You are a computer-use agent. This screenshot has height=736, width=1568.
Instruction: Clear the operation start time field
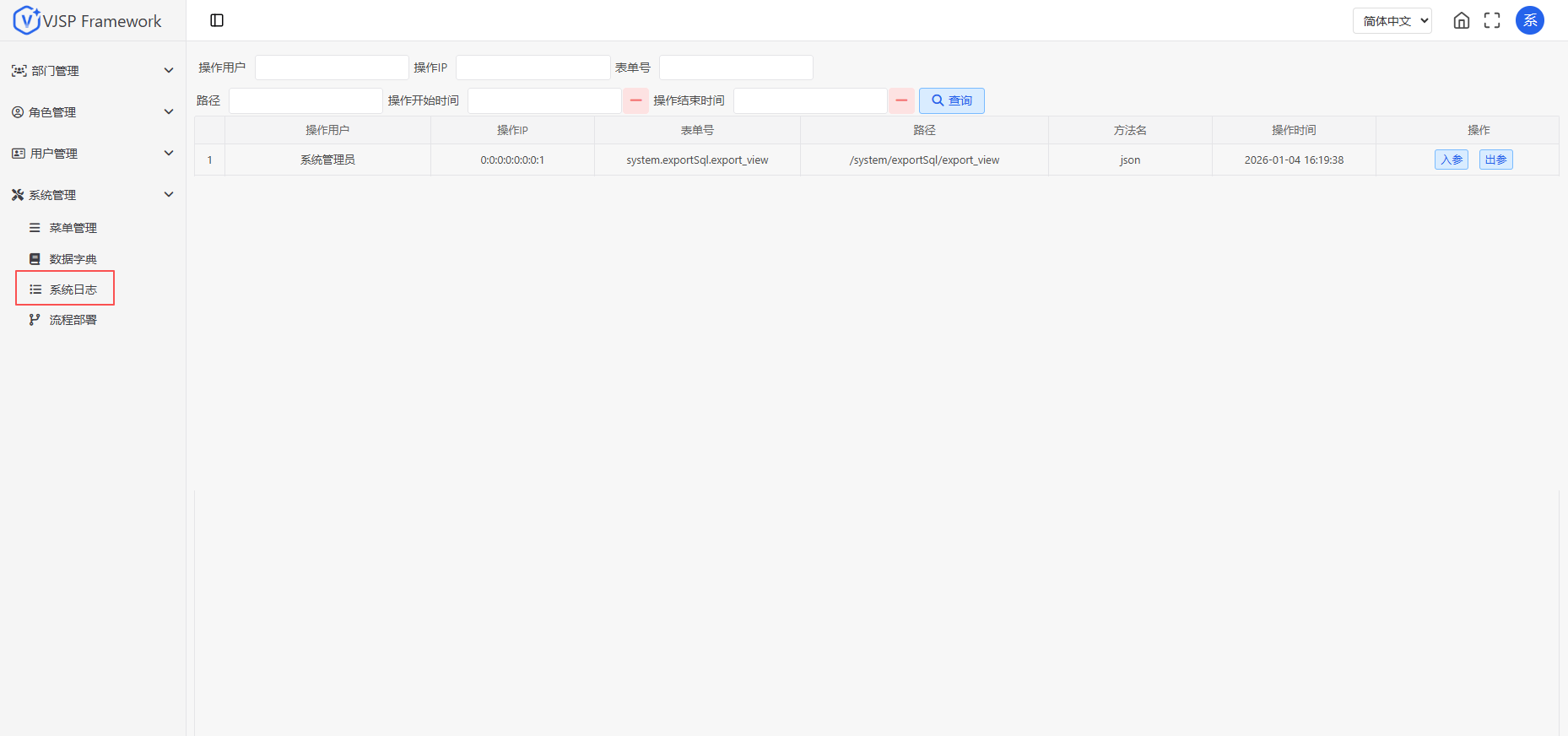click(635, 100)
